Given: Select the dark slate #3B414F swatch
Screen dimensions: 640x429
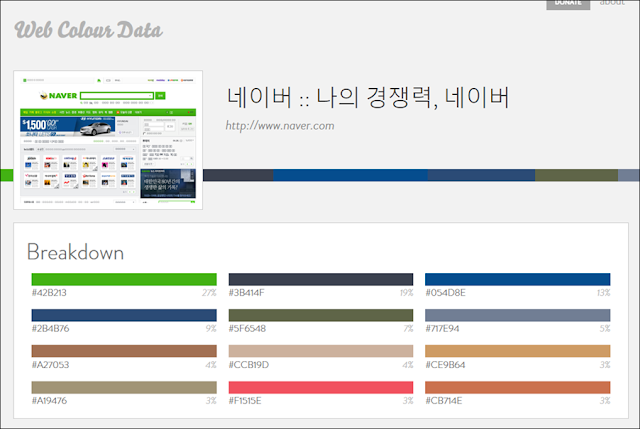Looking at the screenshot, I should coord(321,279).
